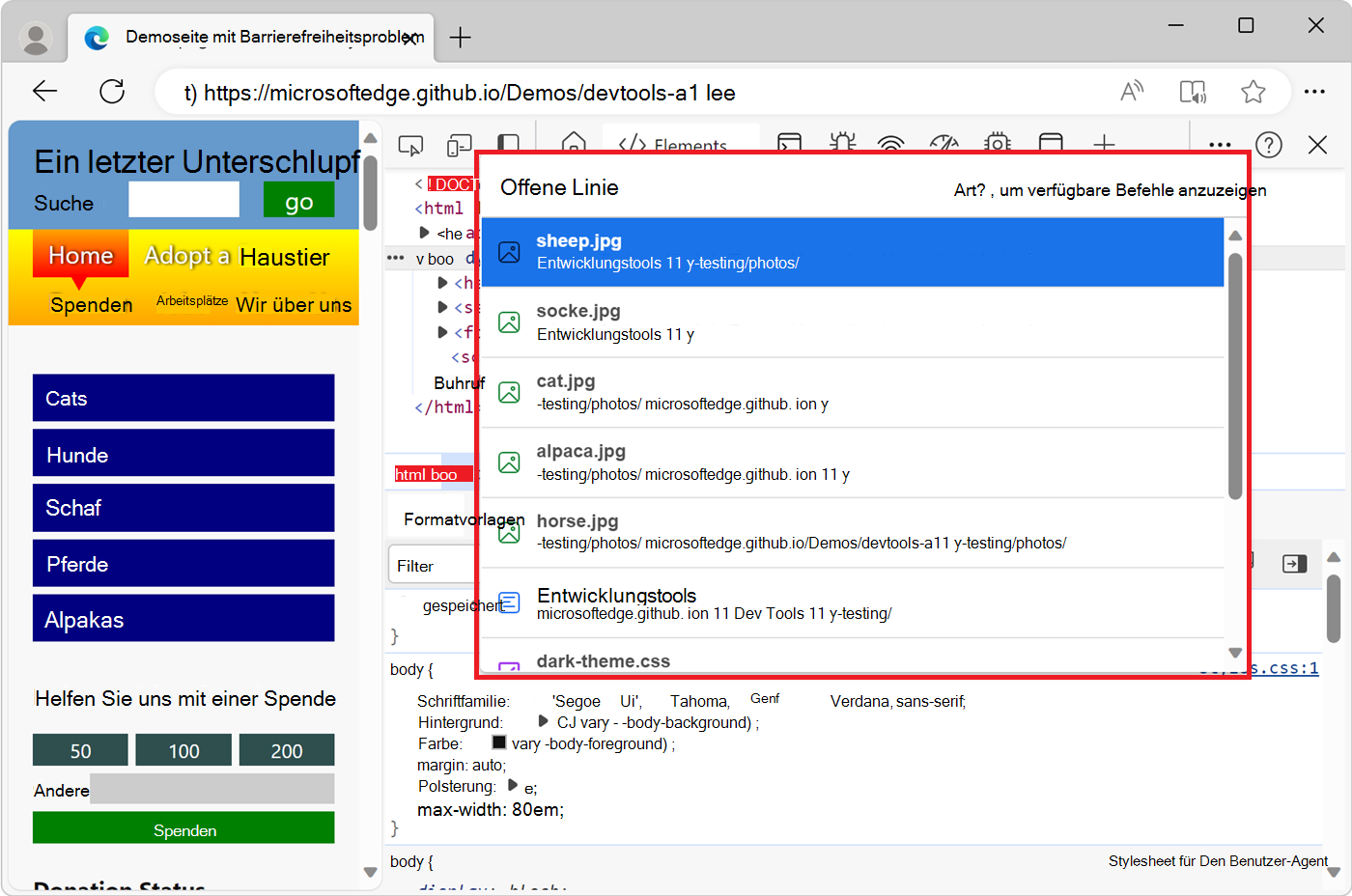
Task: Add more tools with plus icon in DevTools
Action: pyautogui.click(x=1104, y=144)
